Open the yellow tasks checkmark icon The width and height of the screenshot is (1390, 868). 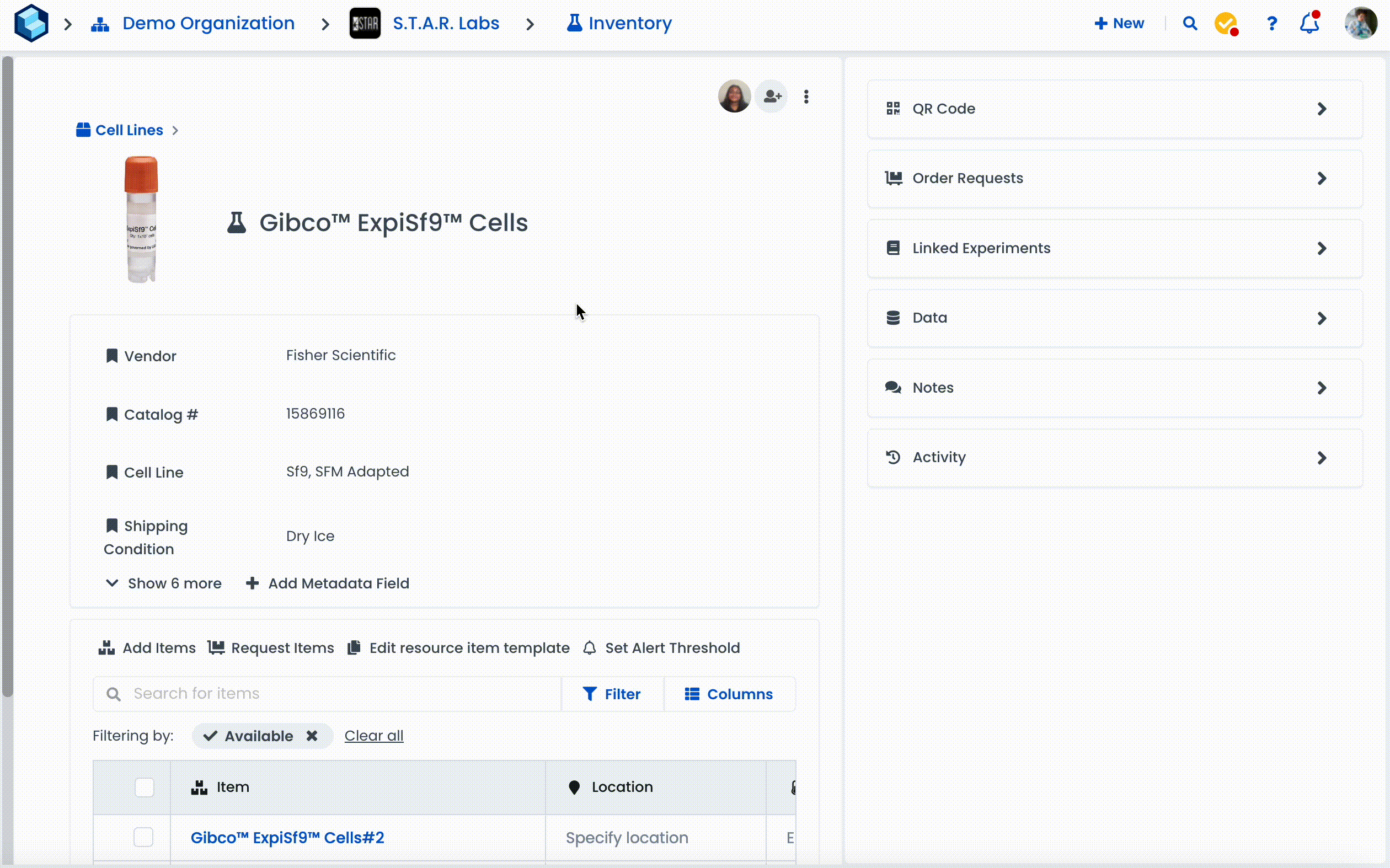1226,24
